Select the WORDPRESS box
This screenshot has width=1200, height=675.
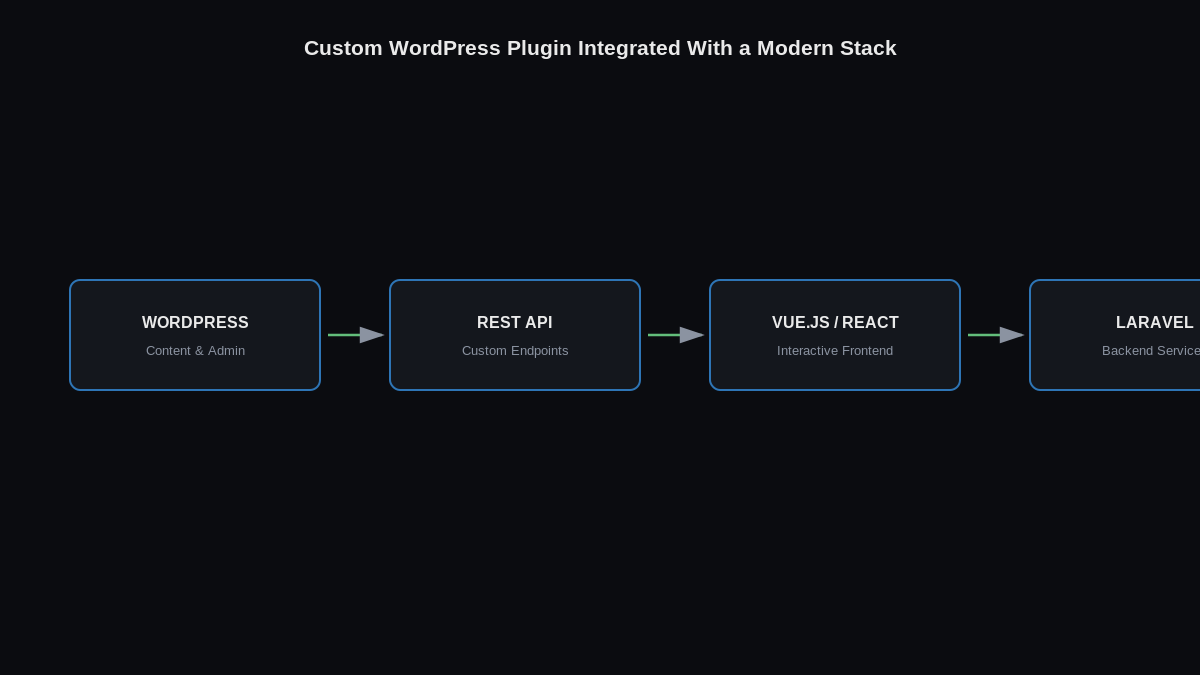tap(195, 335)
